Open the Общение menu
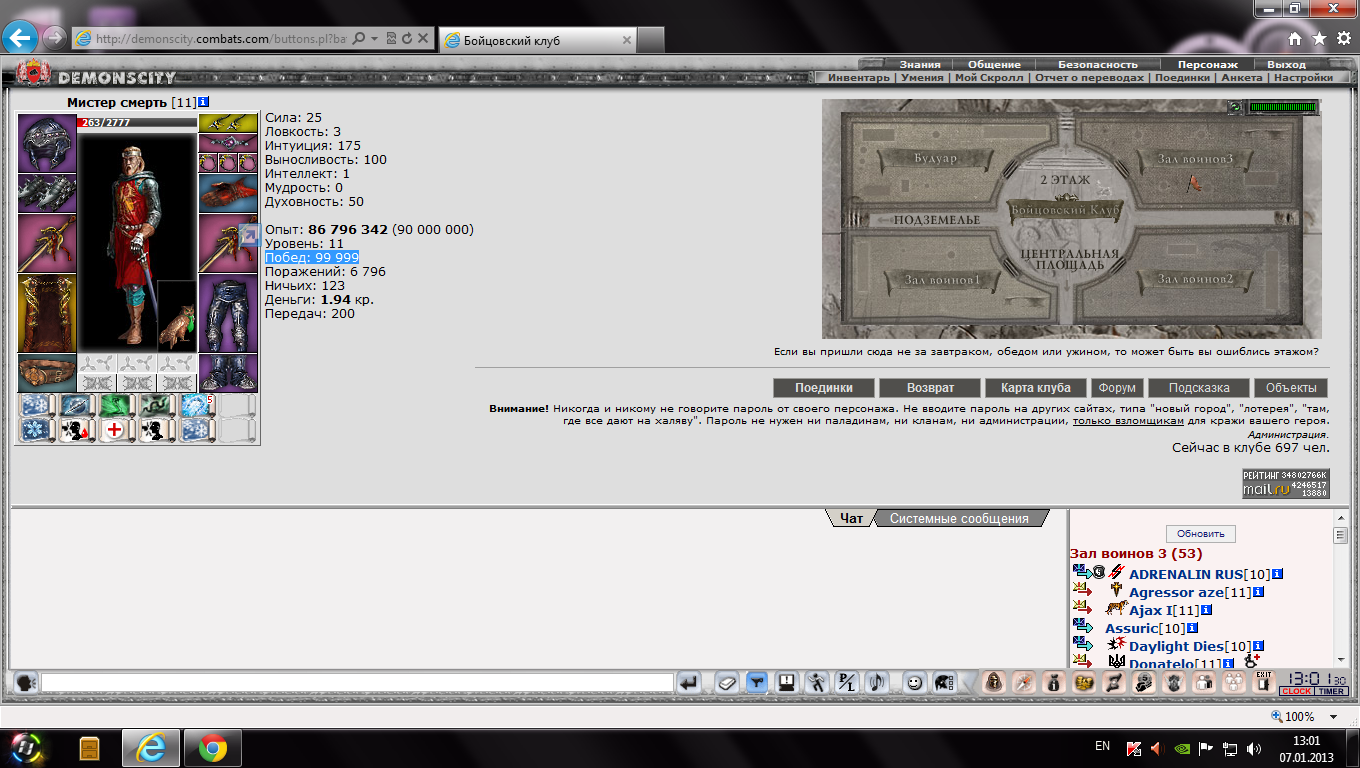 tap(994, 64)
